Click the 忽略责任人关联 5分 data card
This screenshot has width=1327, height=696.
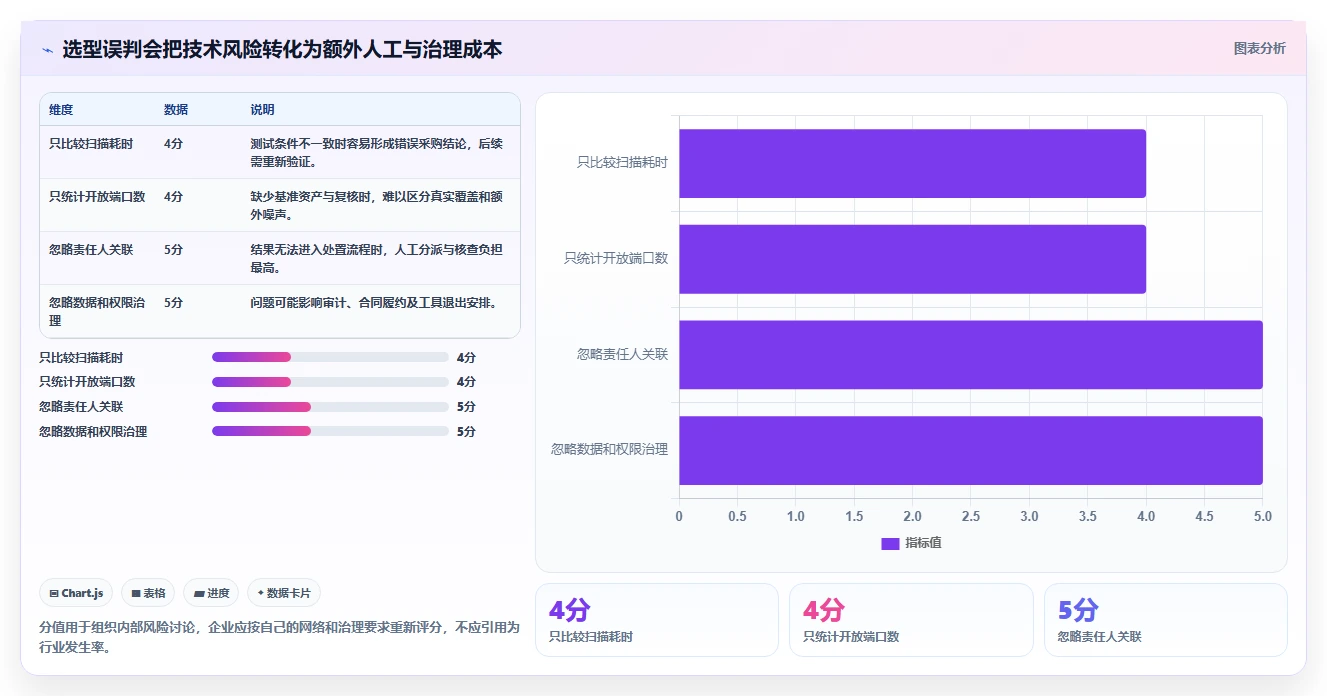pos(1166,620)
